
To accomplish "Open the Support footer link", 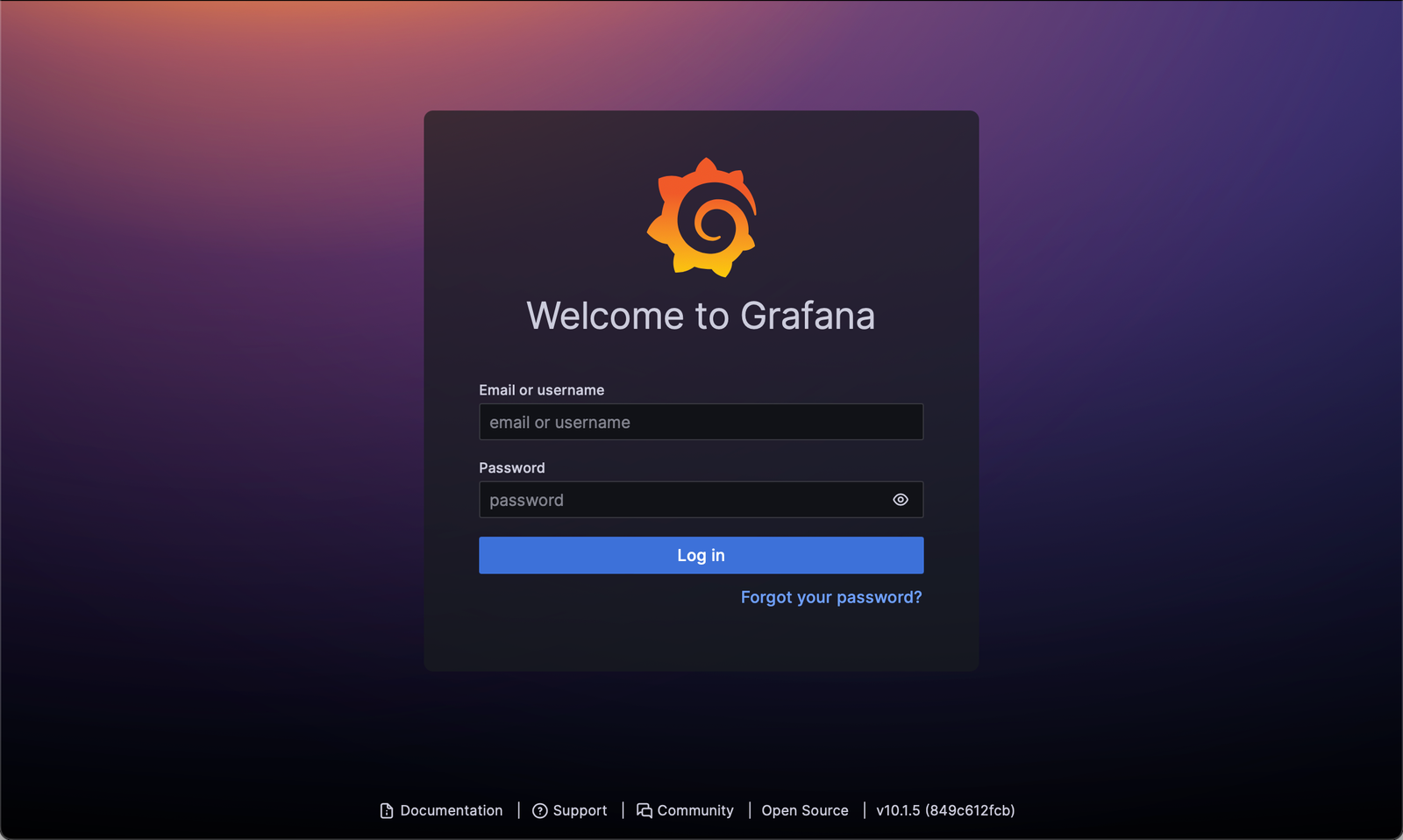I will [x=569, y=810].
